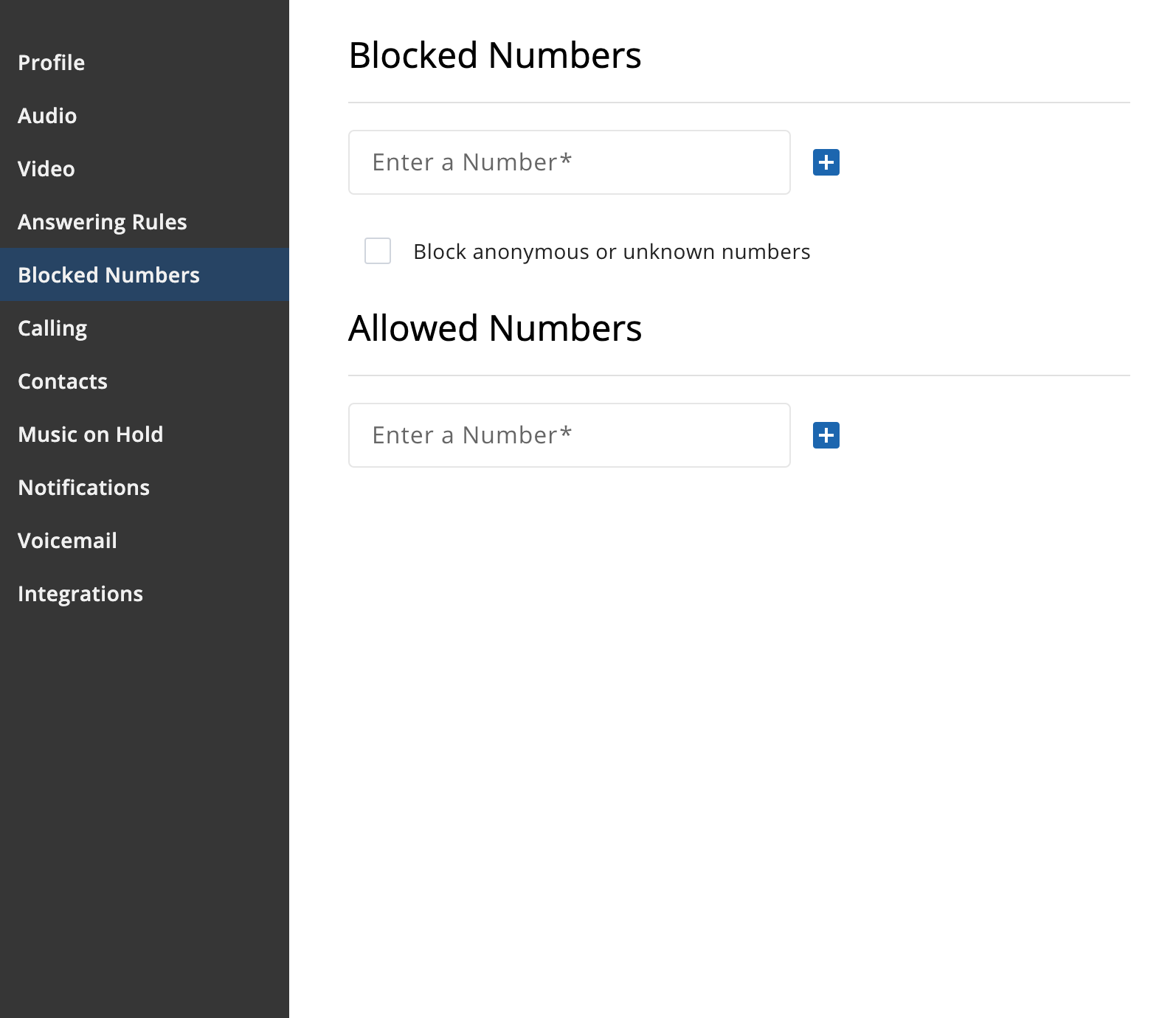Add number with Allowed Numbers plus icon
This screenshot has width=1176, height=1018.
826,435
